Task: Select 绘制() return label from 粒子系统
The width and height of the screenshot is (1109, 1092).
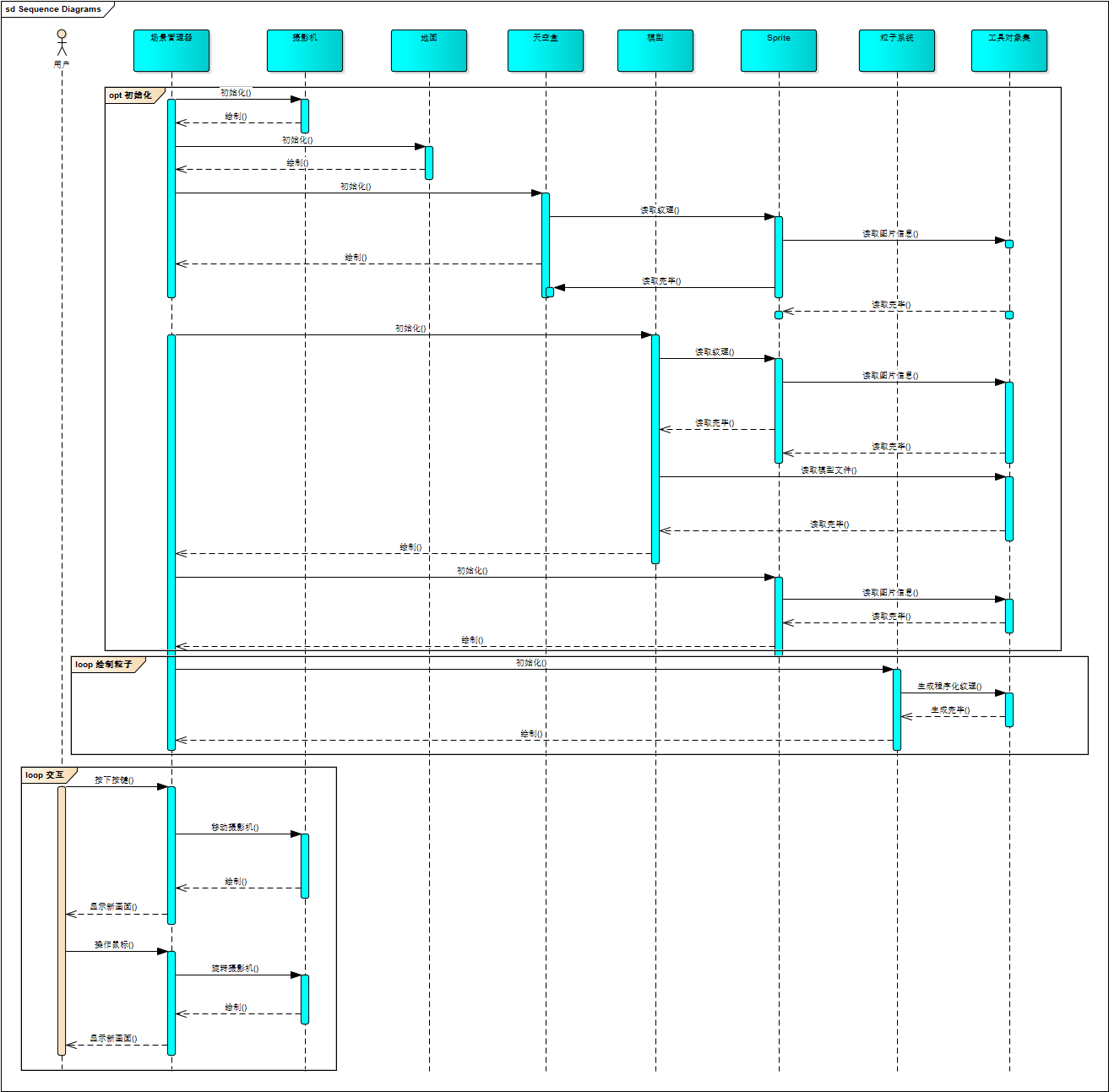Action: [x=531, y=734]
